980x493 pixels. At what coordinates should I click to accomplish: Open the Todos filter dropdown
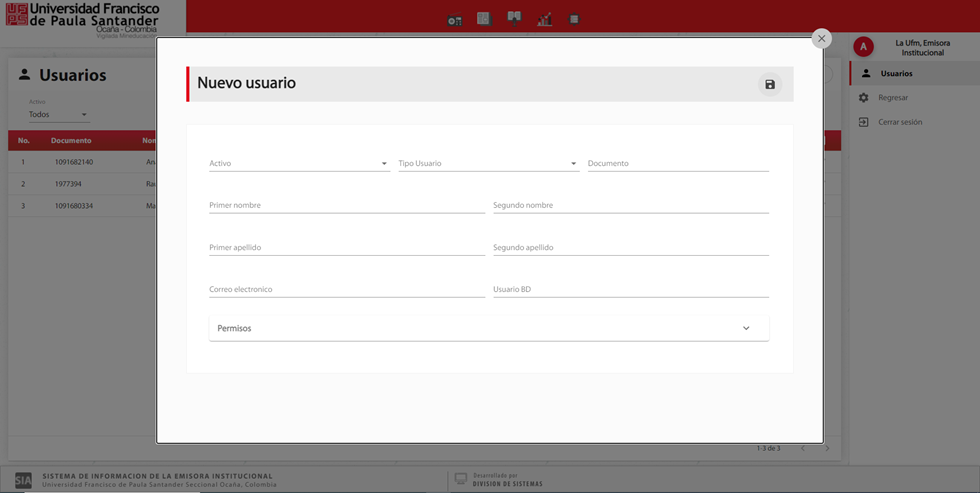coord(58,115)
